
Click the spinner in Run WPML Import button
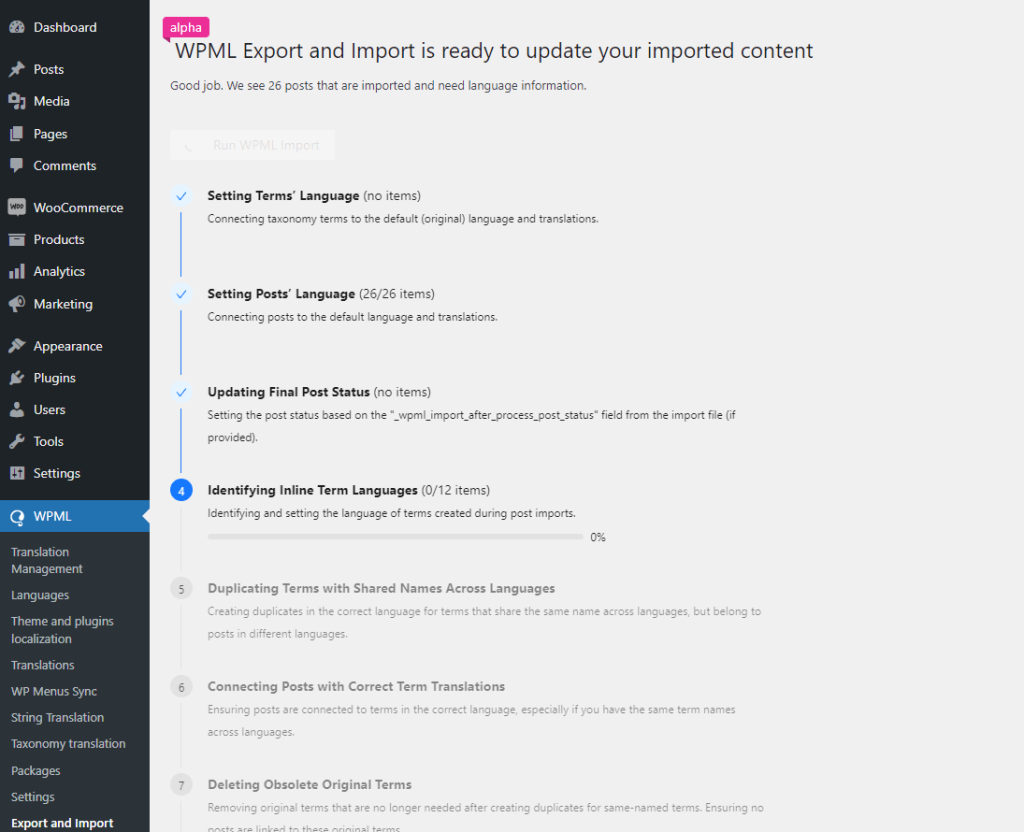coord(189,145)
